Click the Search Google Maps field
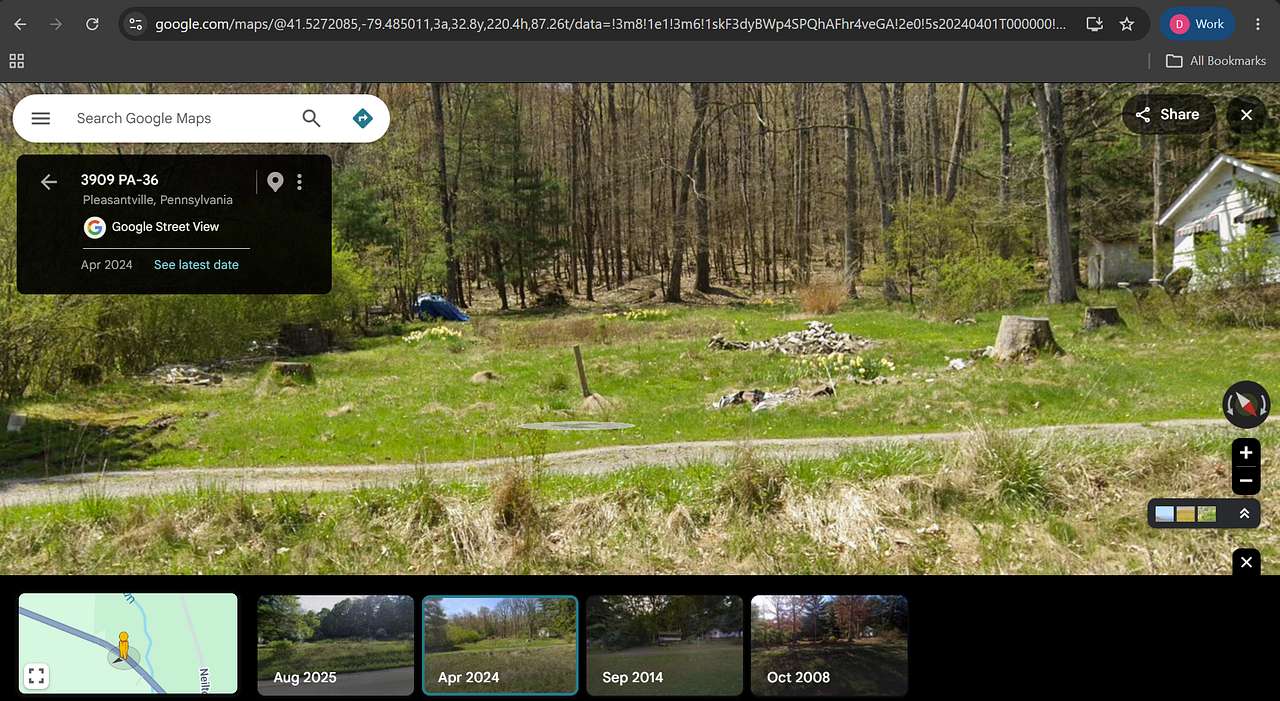This screenshot has height=701, width=1280. point(180,118)
